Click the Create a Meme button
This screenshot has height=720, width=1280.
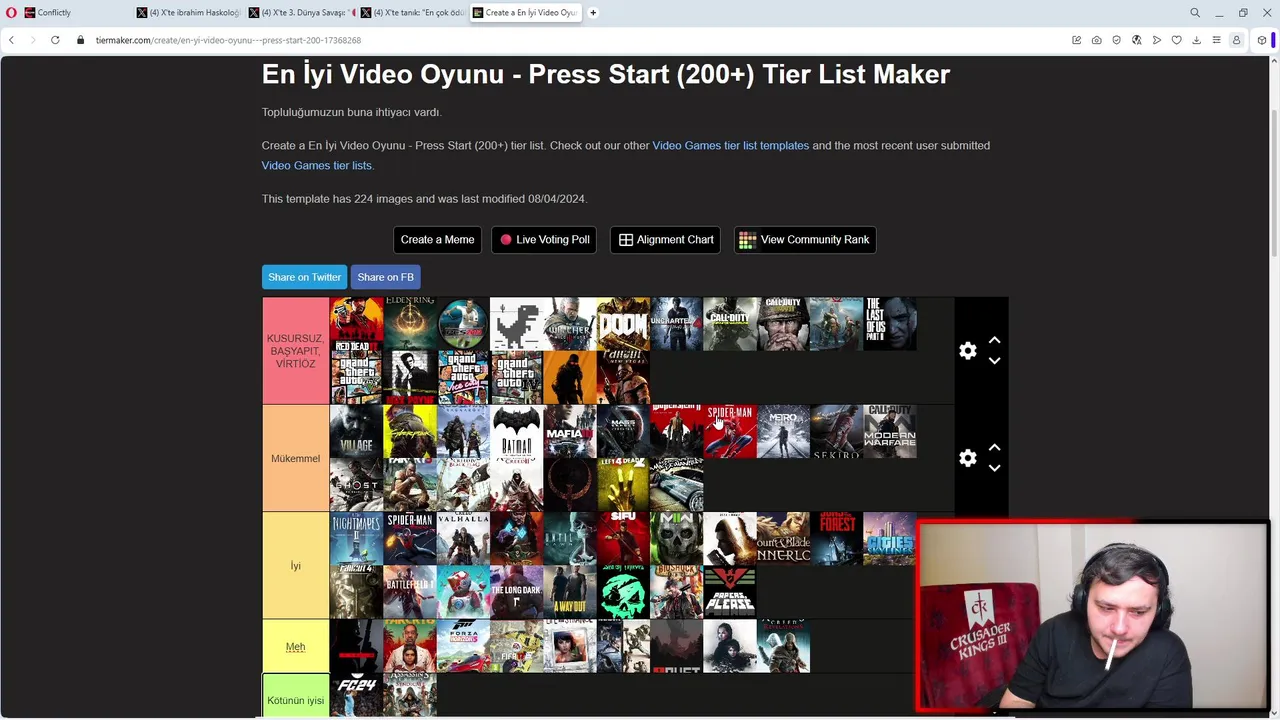coord(437,240)
